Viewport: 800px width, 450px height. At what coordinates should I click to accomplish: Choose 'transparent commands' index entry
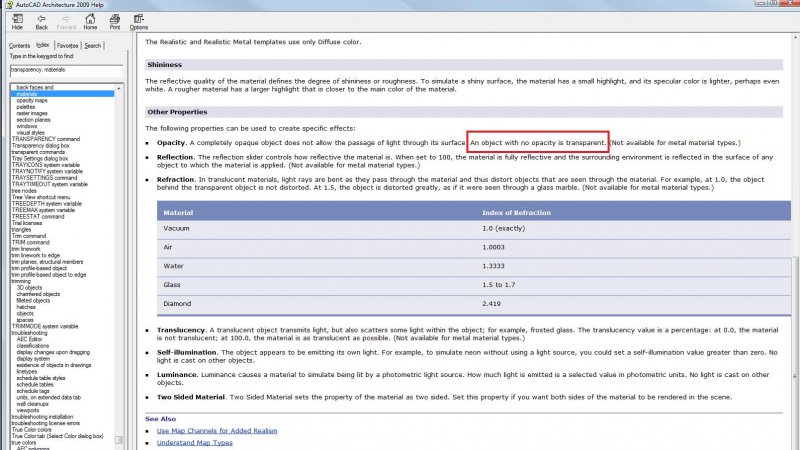coord(38,152)
